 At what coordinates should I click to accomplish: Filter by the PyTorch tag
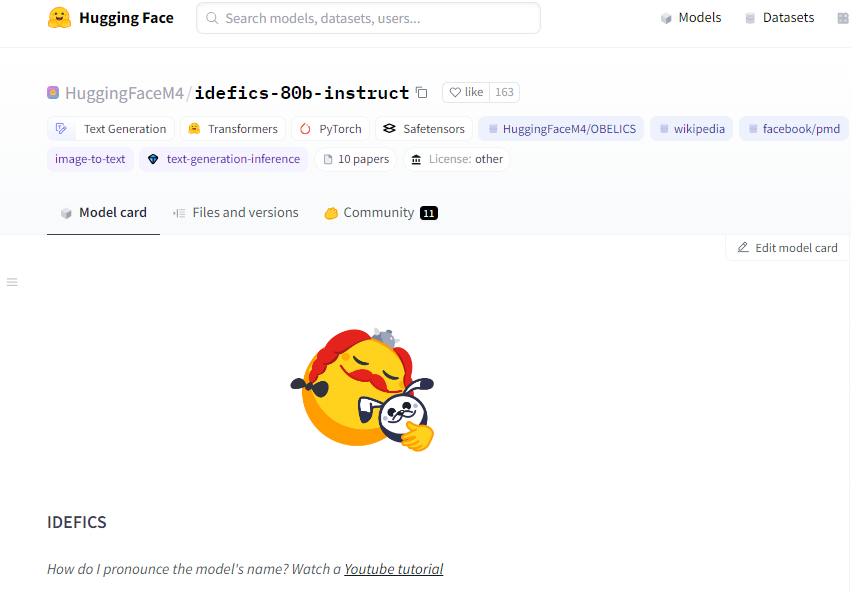pos(331,129)
